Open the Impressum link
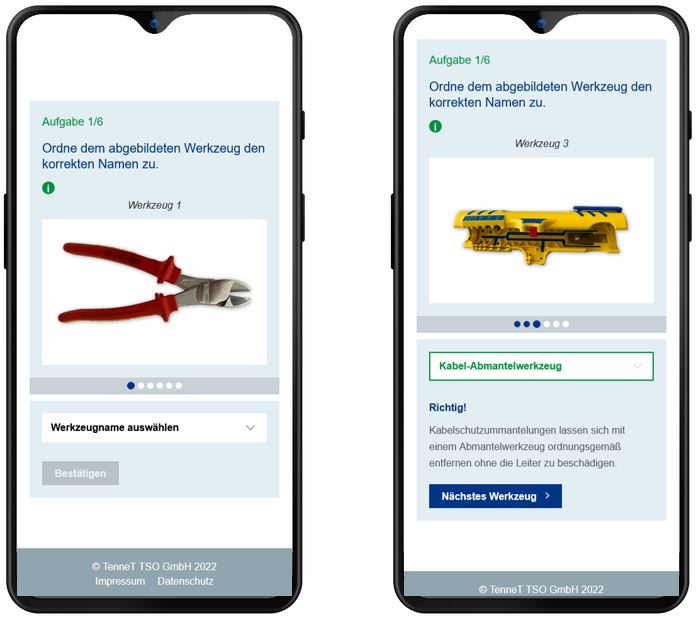 coord(120,581)
